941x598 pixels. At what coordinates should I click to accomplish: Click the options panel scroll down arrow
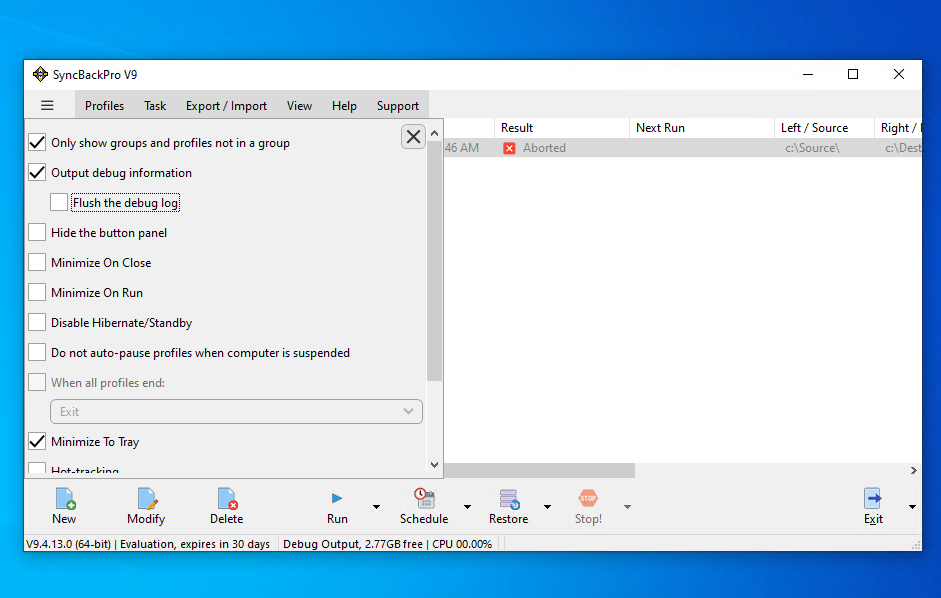[x=434, y=465]
